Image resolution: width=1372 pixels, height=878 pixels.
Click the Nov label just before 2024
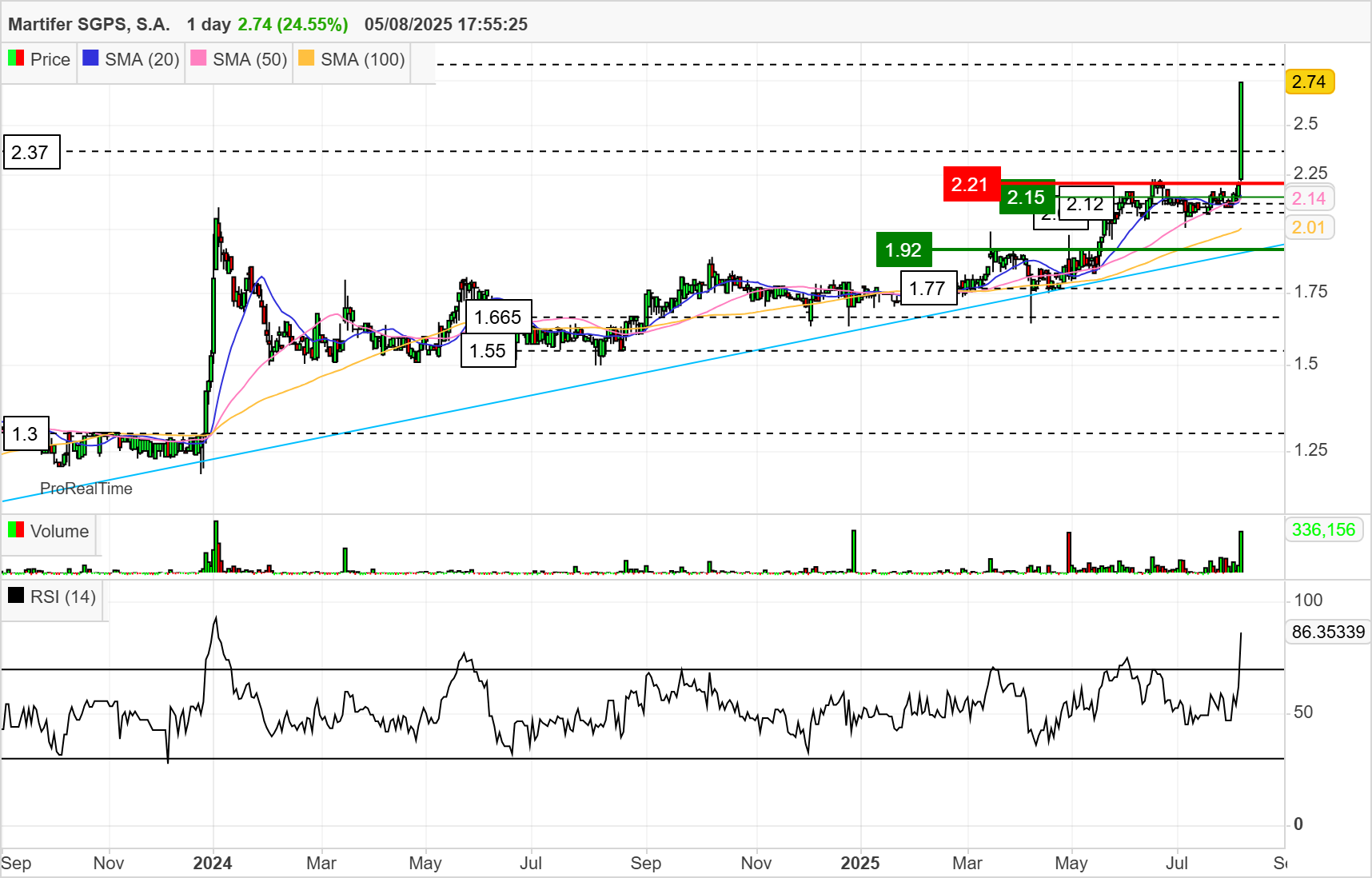click(109, 863)
